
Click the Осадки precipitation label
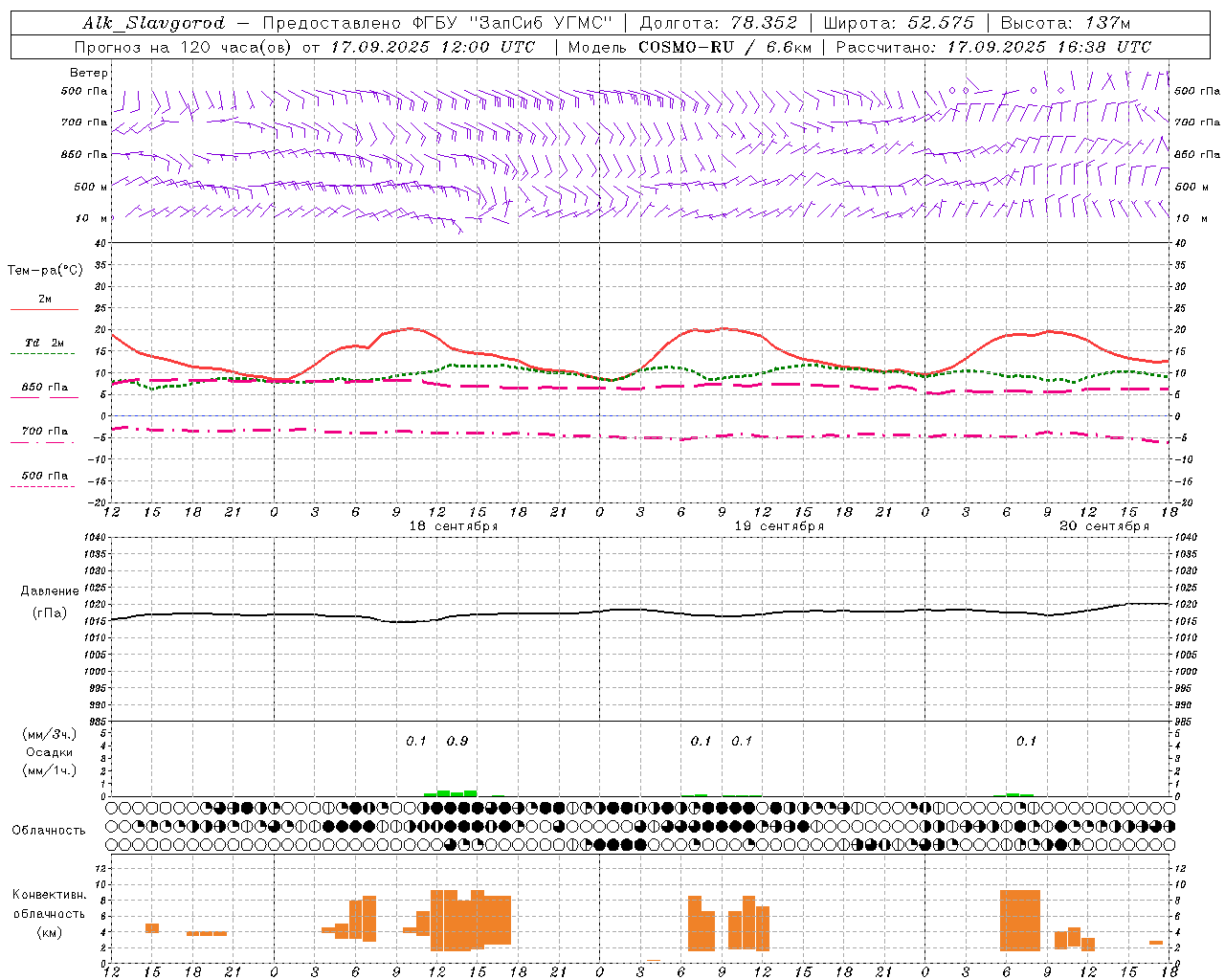click(x=50, y=752)
